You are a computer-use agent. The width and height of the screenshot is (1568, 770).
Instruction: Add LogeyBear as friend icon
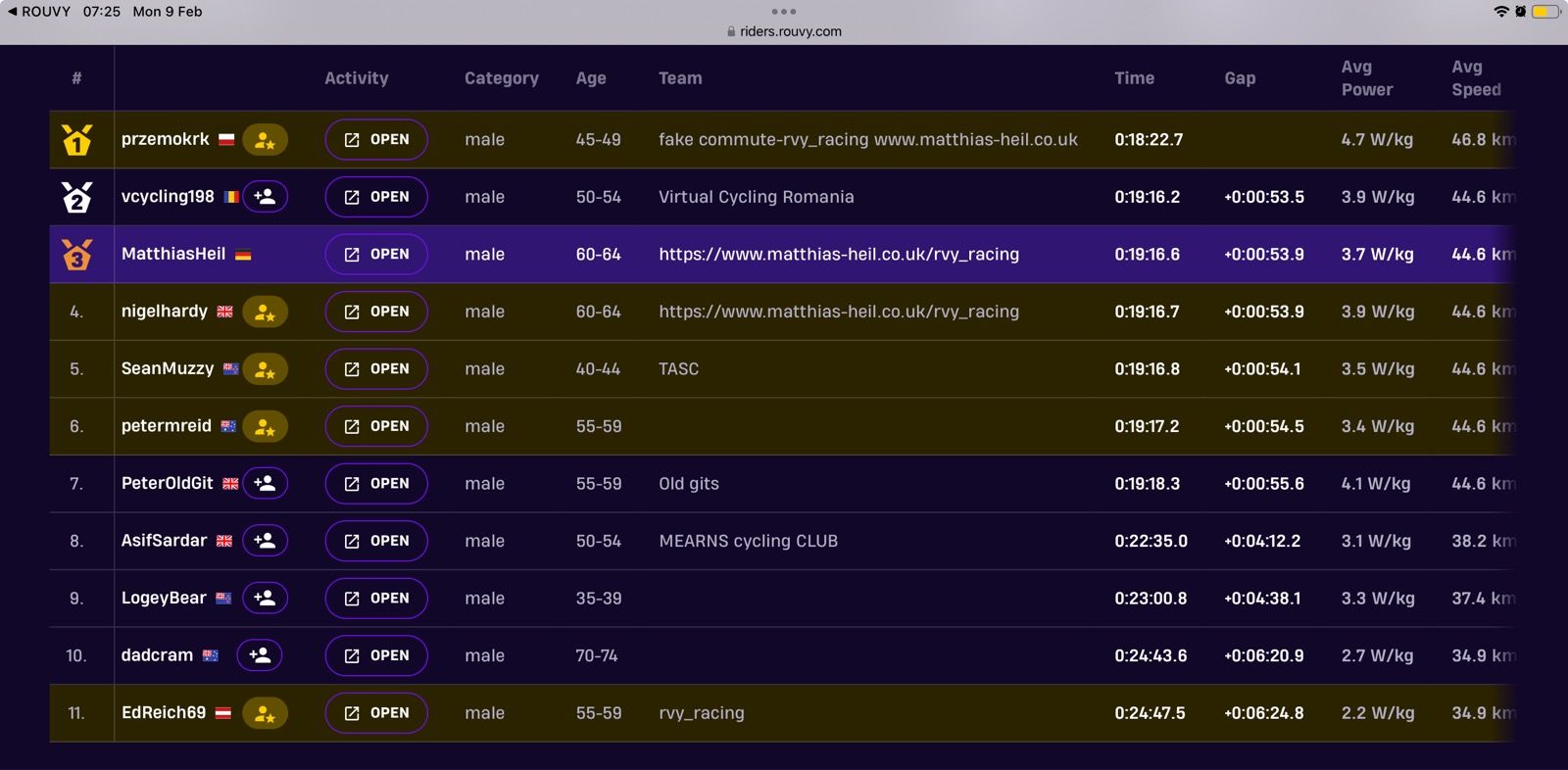pyautogui.click(x=265, y=599)
